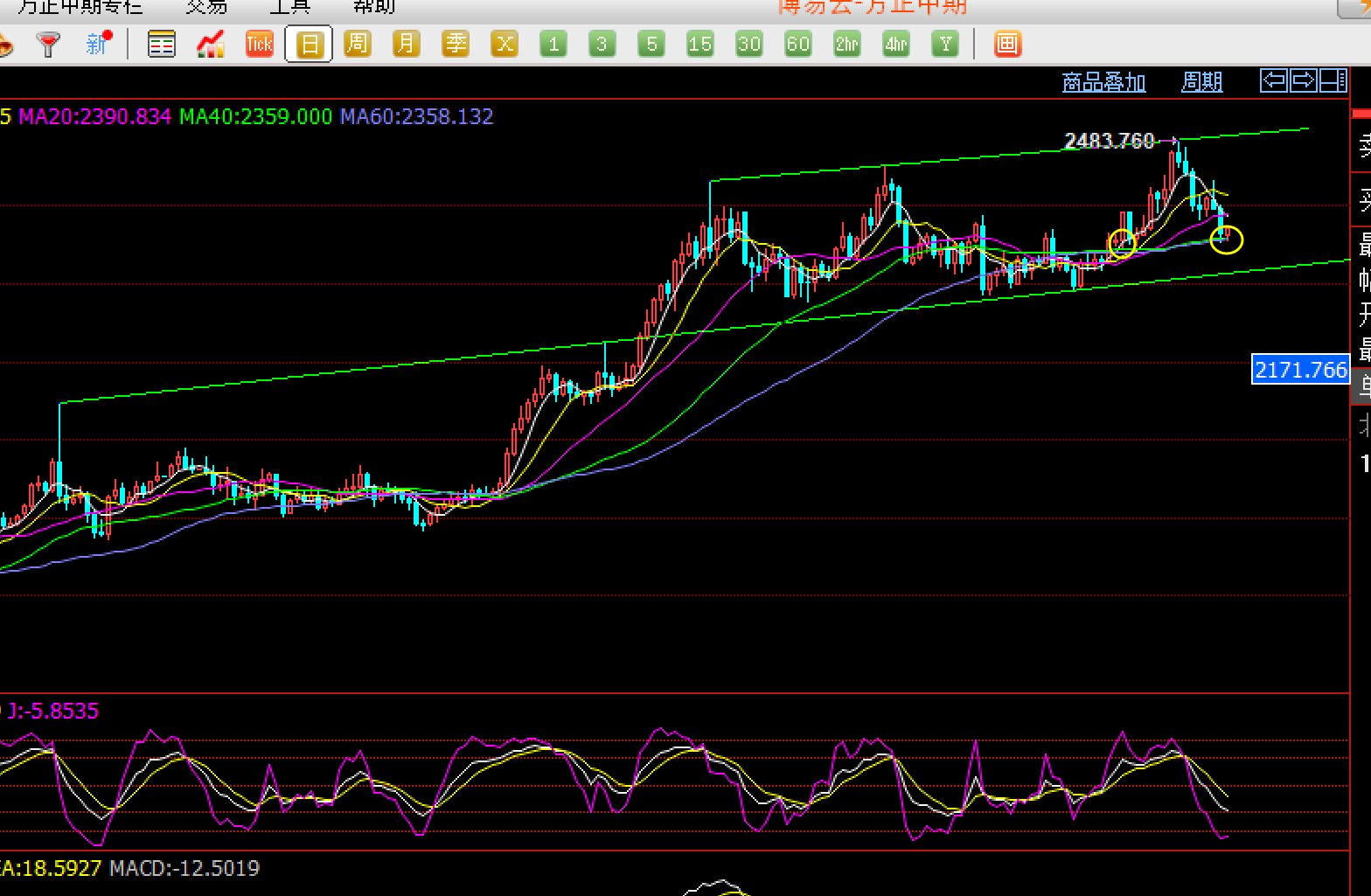1371x896 pixels.
Task: Click the left arrow chart navigation icon
Action: (1274, 81)
